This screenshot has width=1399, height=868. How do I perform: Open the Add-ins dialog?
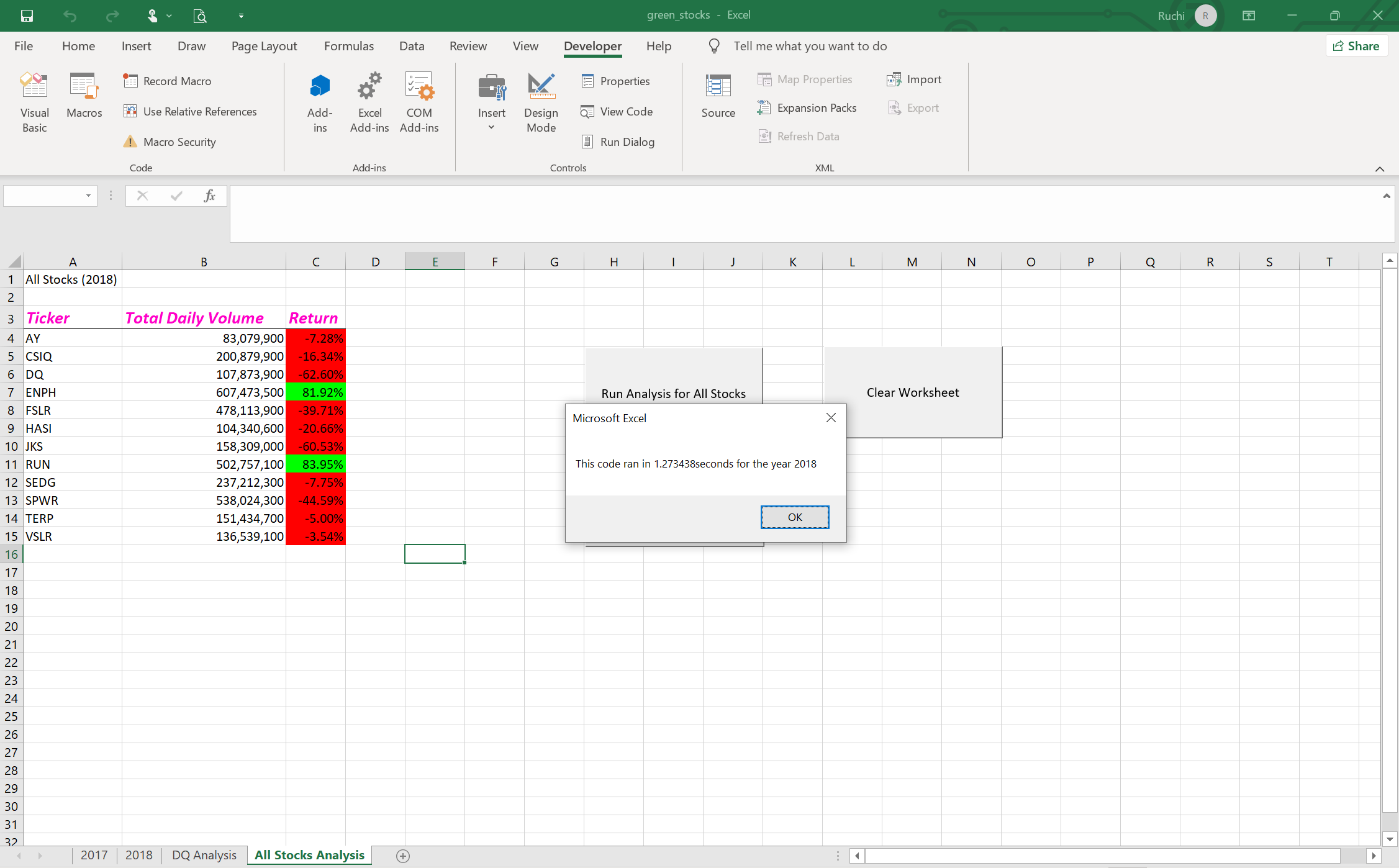320,102
